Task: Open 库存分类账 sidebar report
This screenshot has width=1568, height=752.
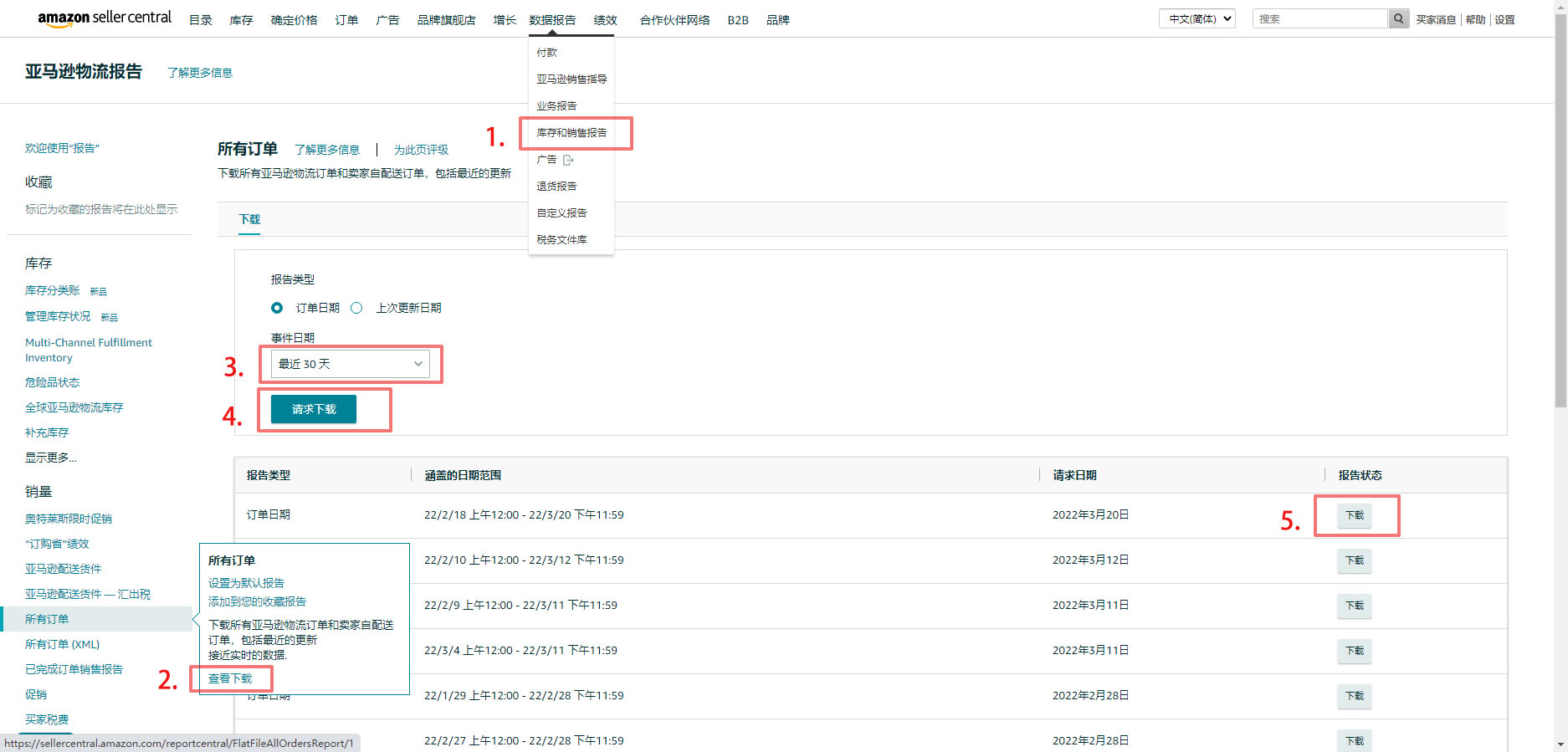Action: (x=53, y=290)
